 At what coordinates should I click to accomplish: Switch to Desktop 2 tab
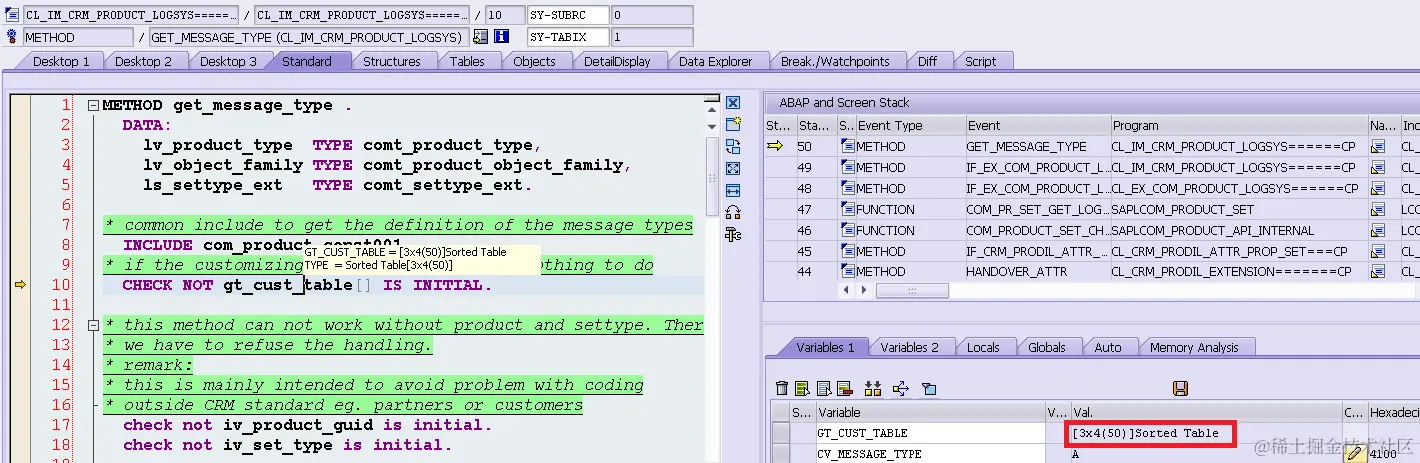point(143,62)
